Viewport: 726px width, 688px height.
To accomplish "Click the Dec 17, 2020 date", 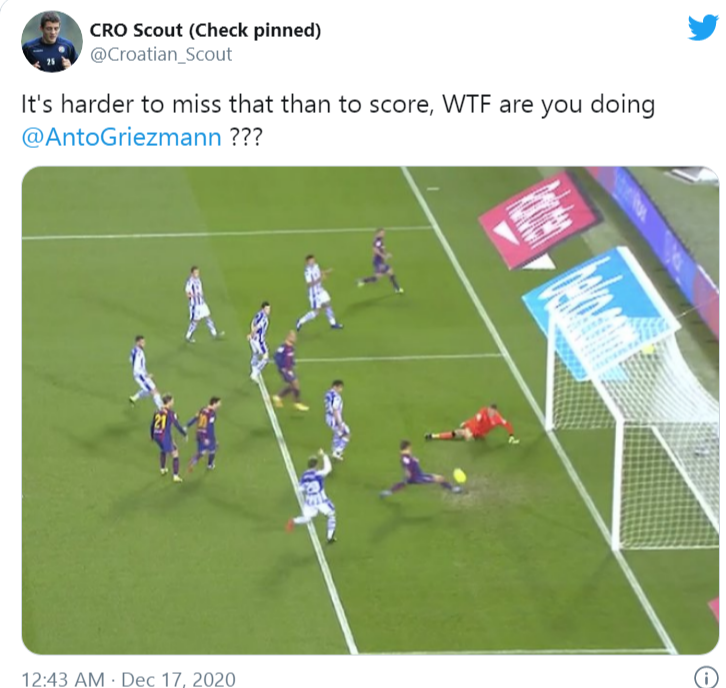I will tap(178, 679).
